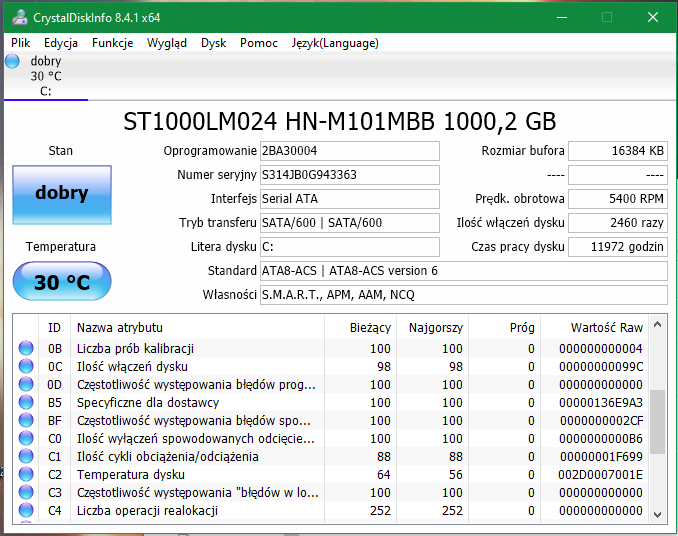Screen dimensions: 678x536
Task: Click raw value 00000136E9A3
Action: [x=601, y=402]
